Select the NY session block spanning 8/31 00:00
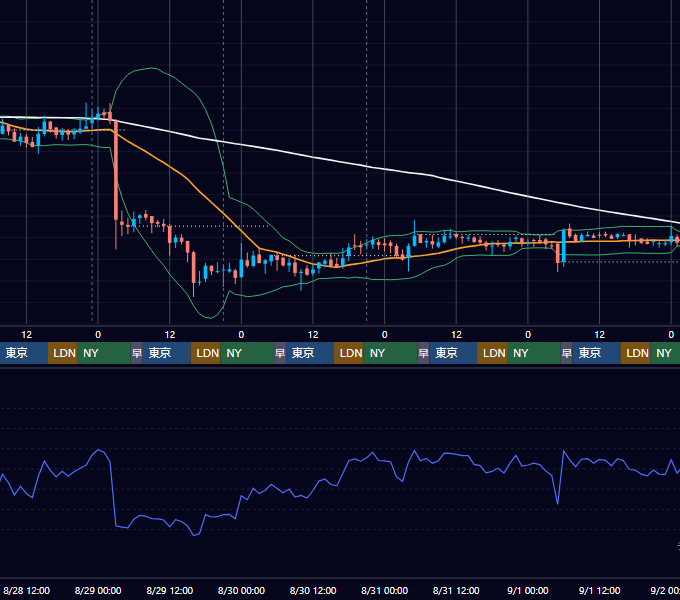 click(x=390, y=353)
